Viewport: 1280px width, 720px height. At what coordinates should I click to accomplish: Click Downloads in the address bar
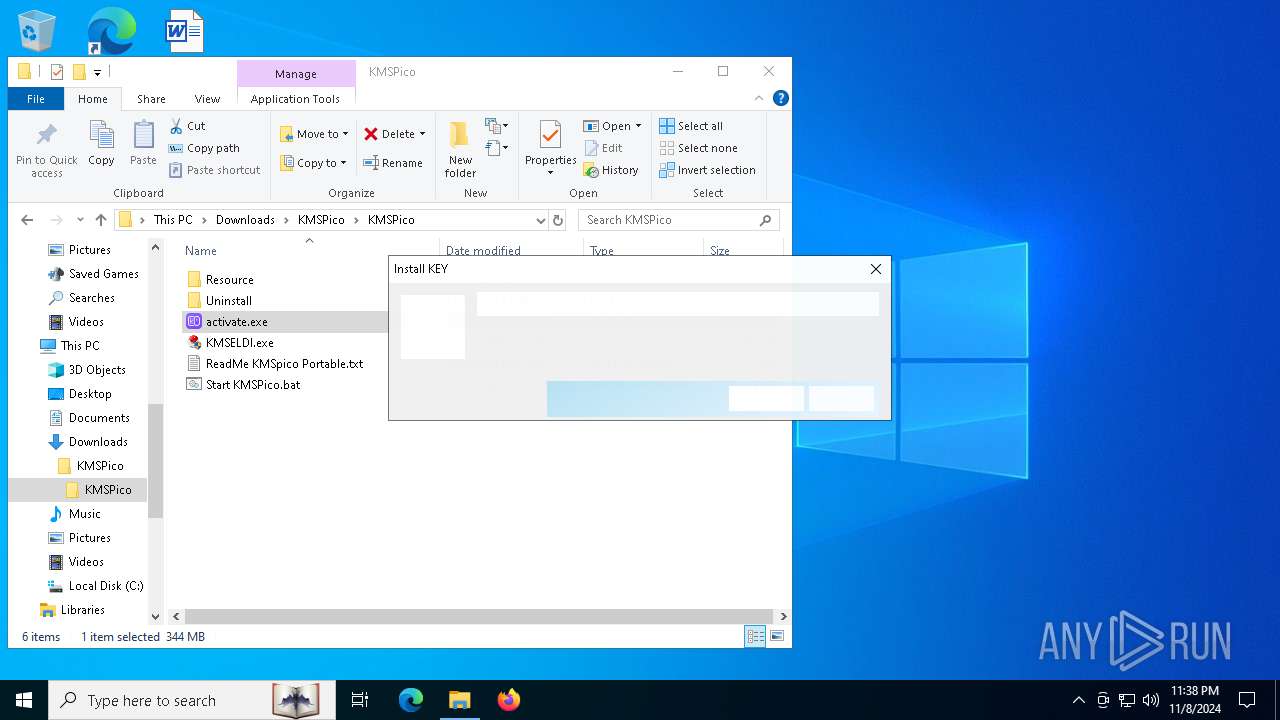tap(245, 220)
